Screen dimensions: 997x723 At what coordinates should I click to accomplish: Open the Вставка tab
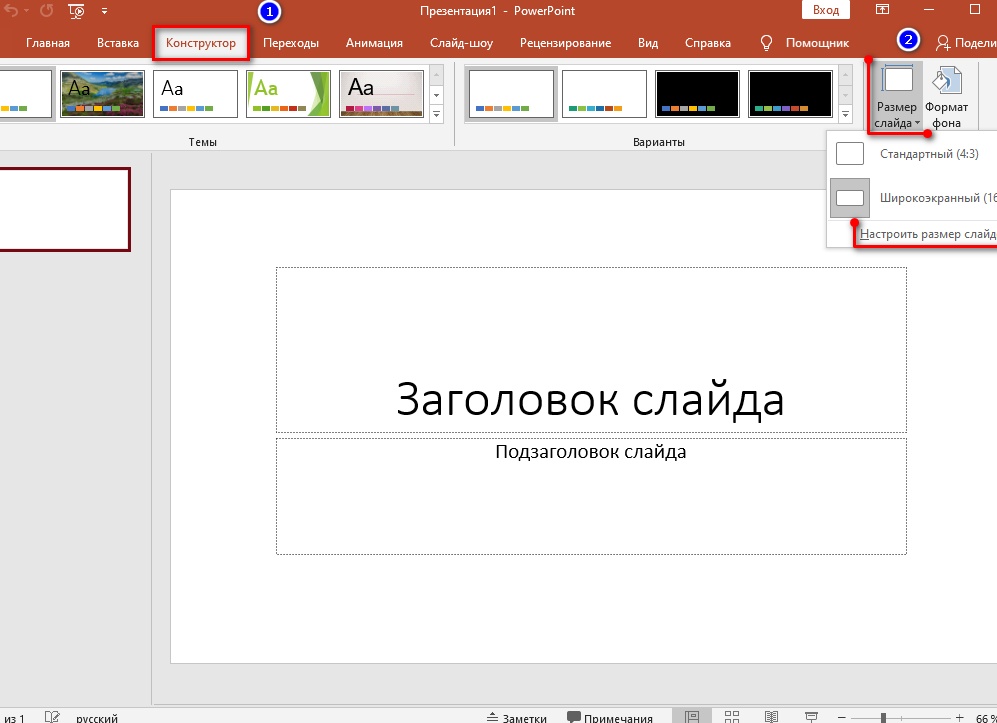coord(118,43)
